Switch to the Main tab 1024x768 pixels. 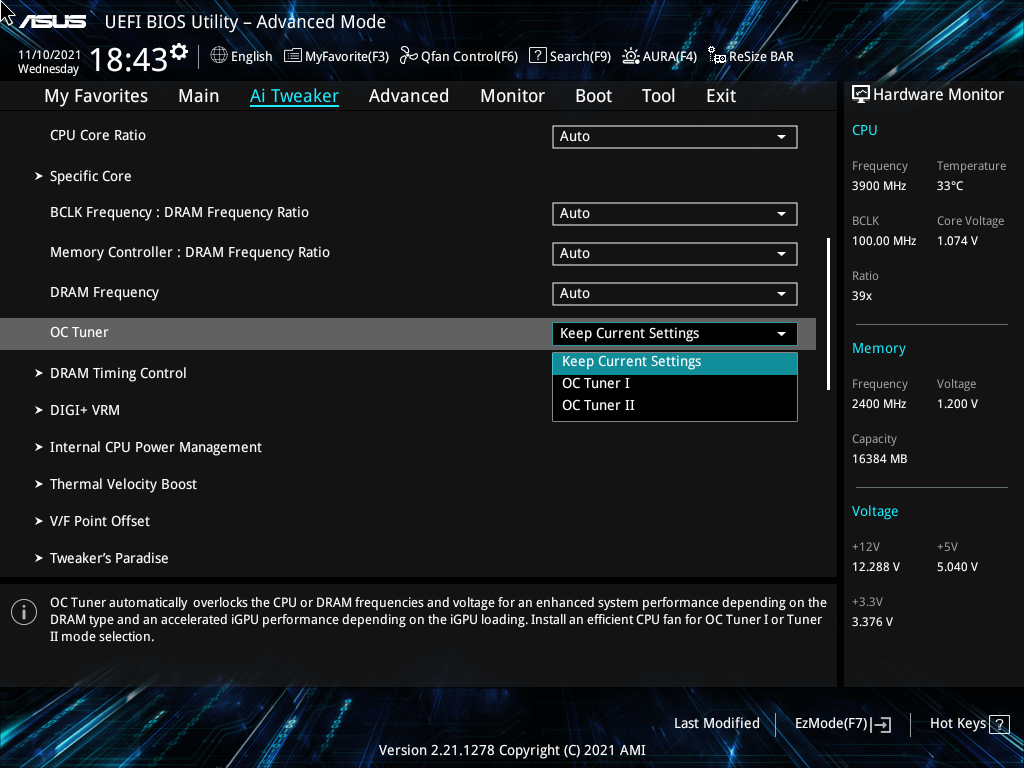point(199,96)
